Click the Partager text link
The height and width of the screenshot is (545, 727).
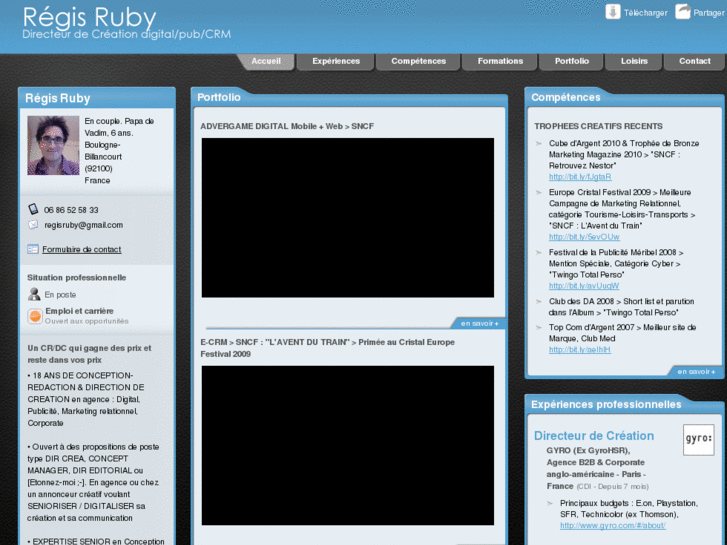click(709, 13)
